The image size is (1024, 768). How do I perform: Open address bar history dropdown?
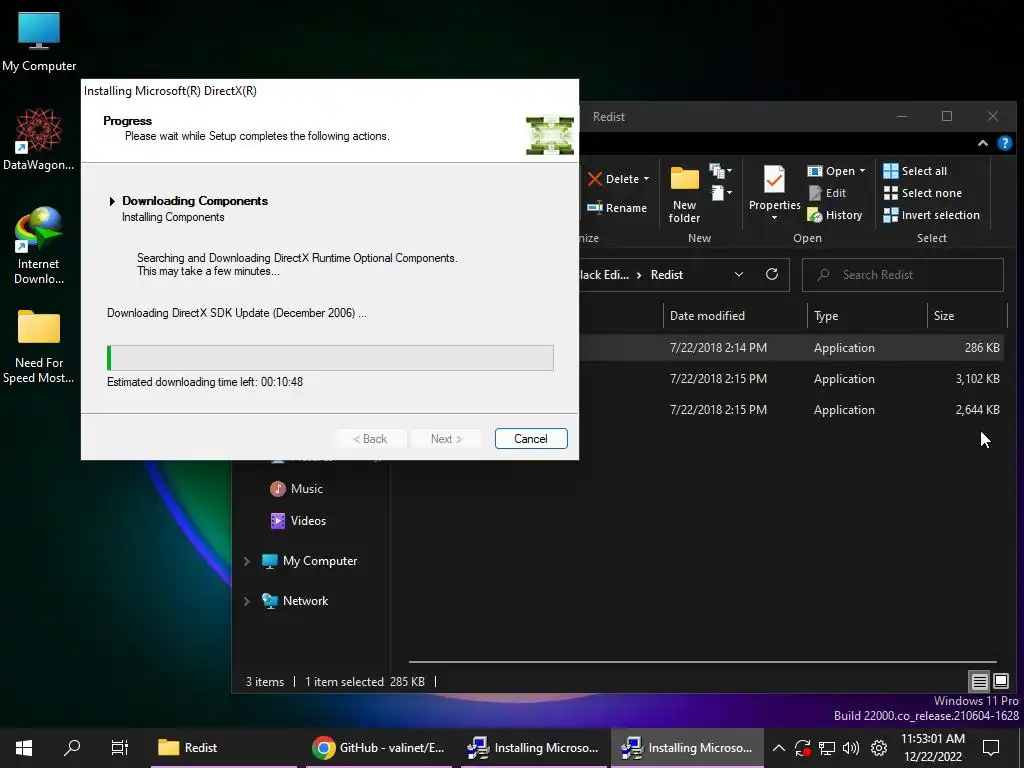pos(739,274)
